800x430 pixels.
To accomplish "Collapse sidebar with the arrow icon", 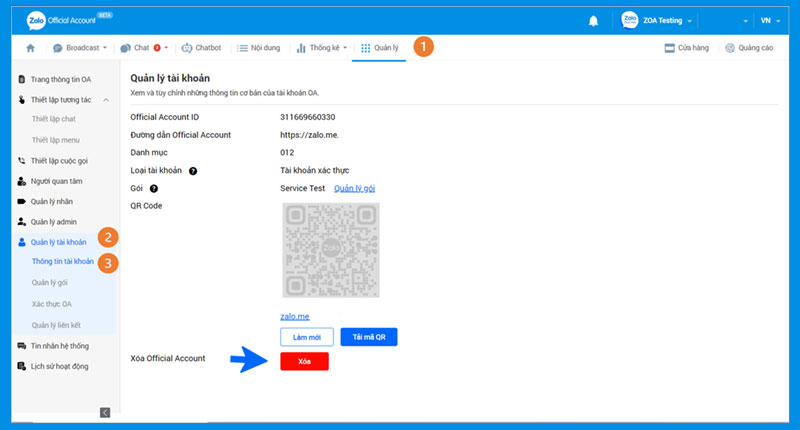I will (x=105, y=412).
